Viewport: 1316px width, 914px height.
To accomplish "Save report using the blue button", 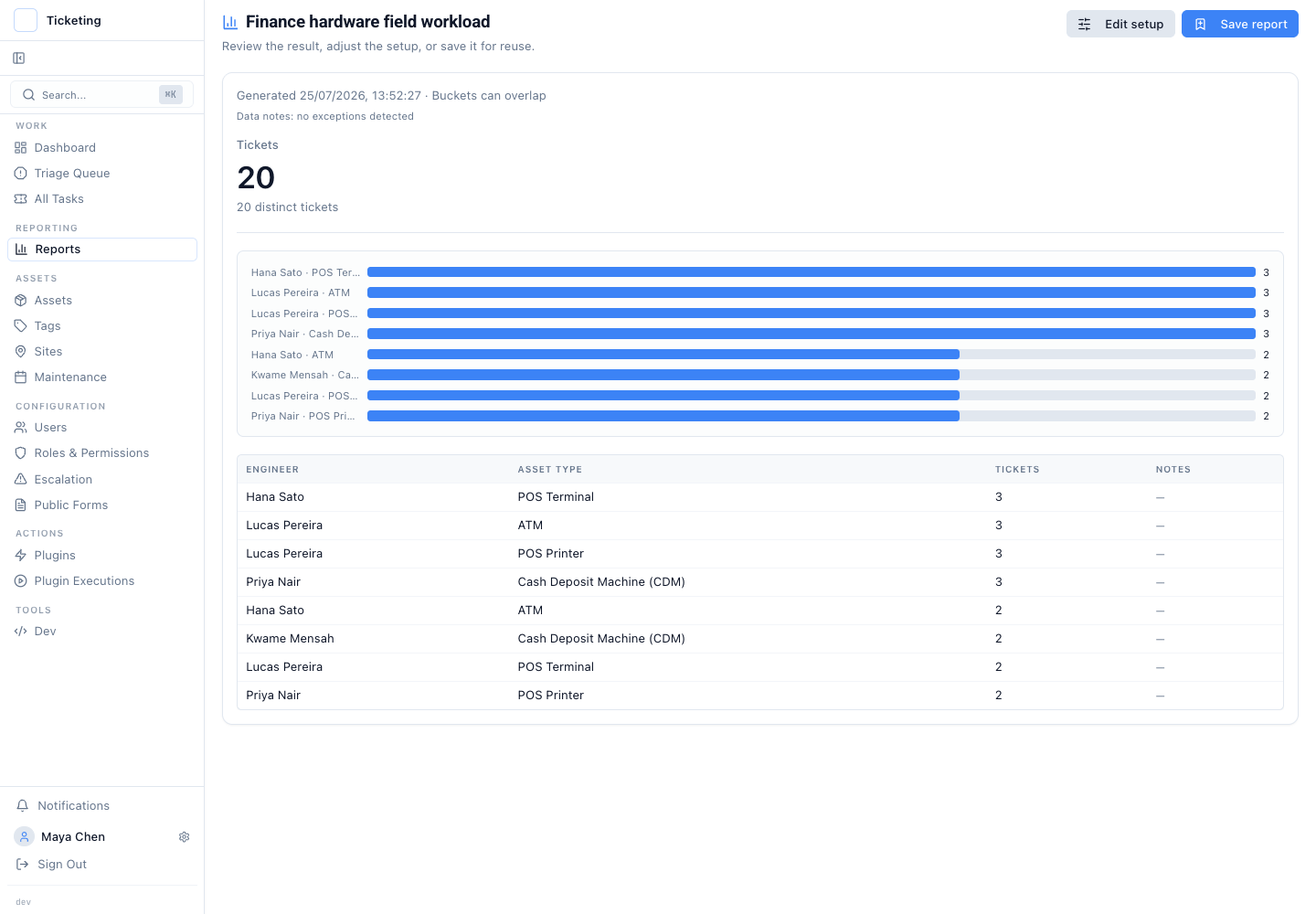I will [x=1240, y=25].
